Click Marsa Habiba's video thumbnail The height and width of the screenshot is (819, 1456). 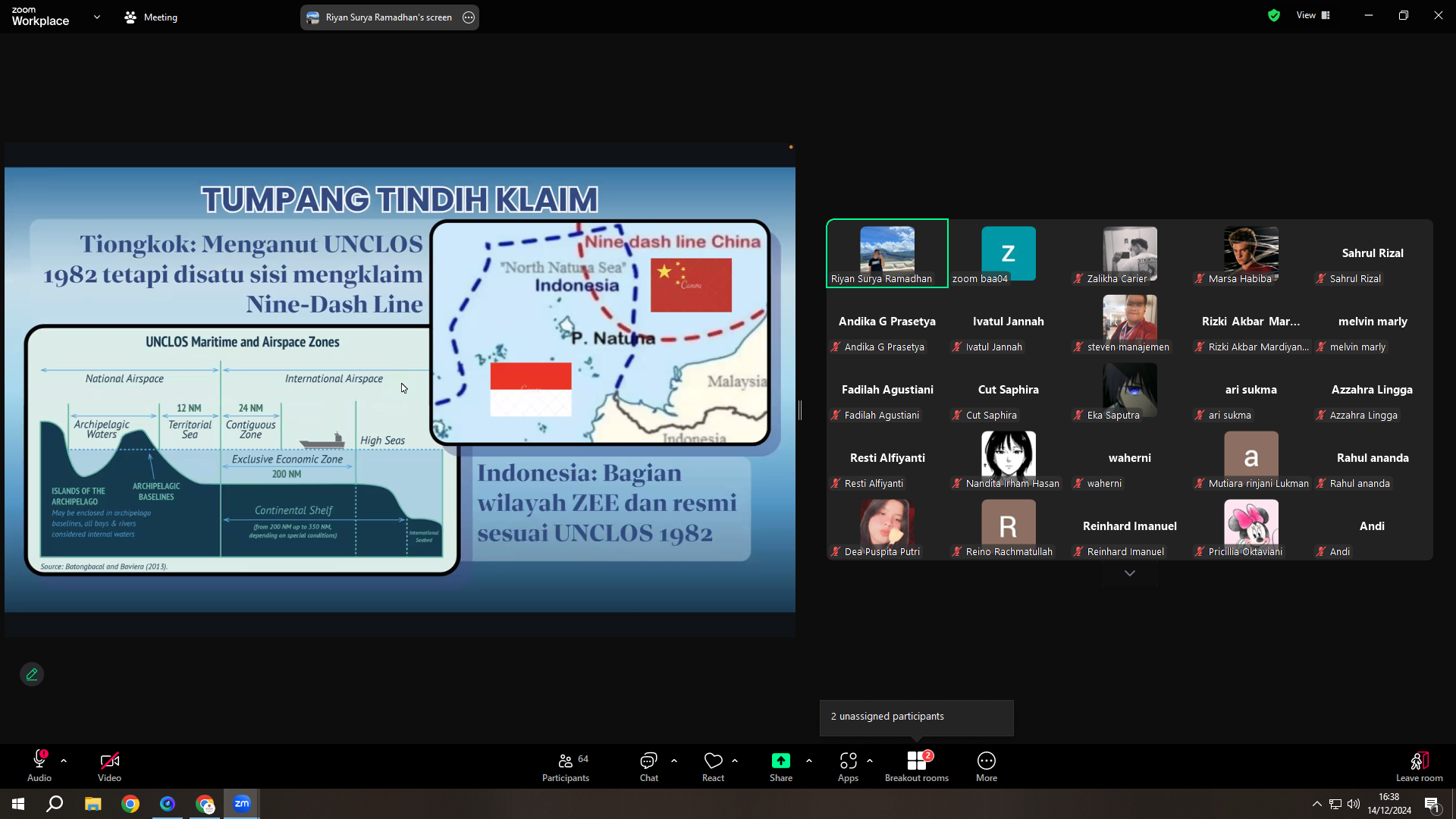[1251, 253]
